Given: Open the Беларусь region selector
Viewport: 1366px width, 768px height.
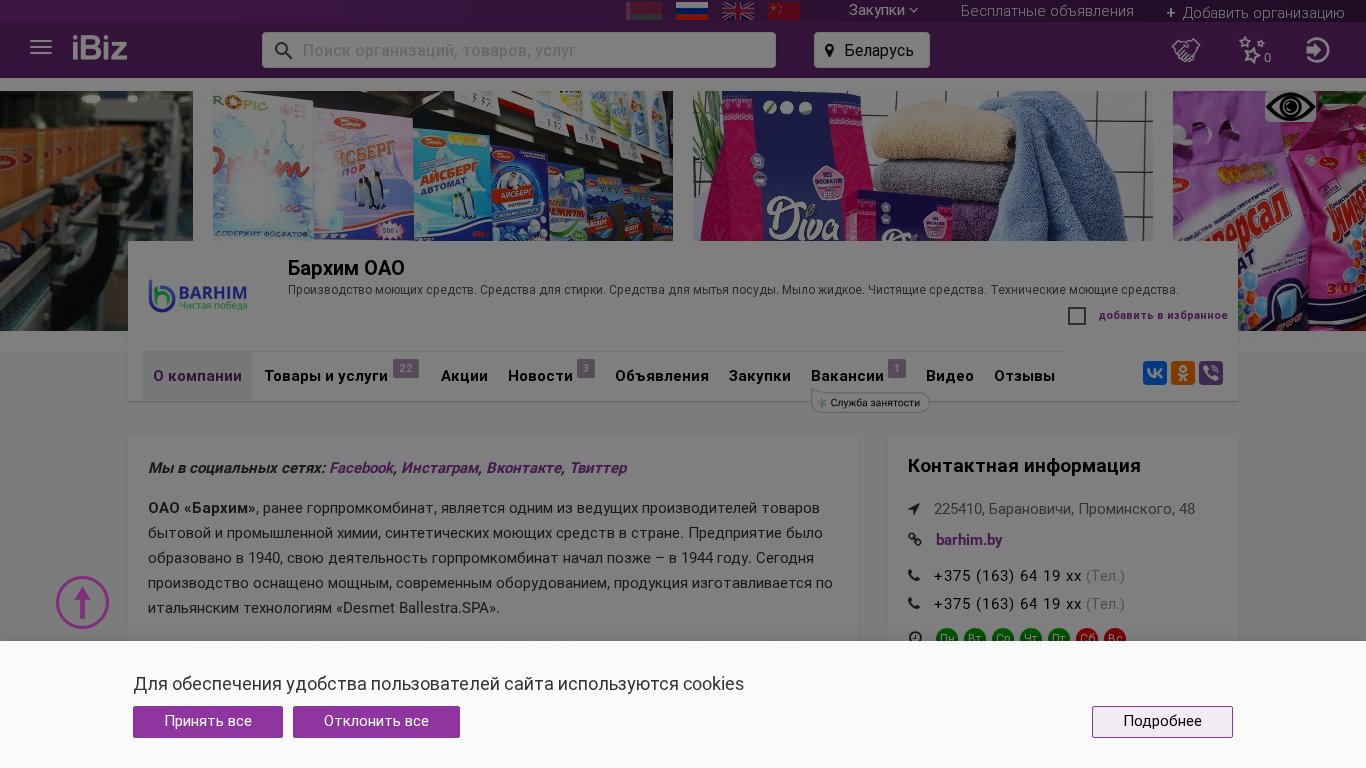Looking at the screenshot, I should (x=872, y=50).
